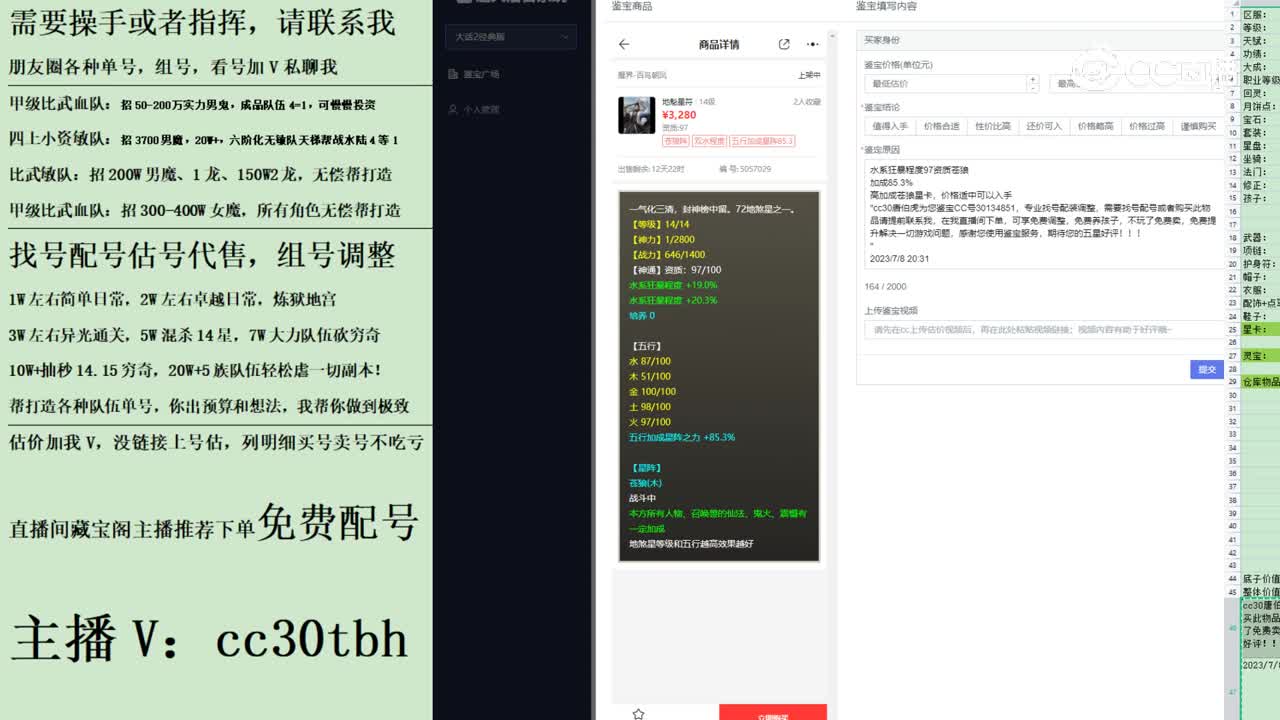The height and width of the screenshot is (720, 1280).
Task: Open the share icon beside 商品详情 title
Action: pos(784,44)
